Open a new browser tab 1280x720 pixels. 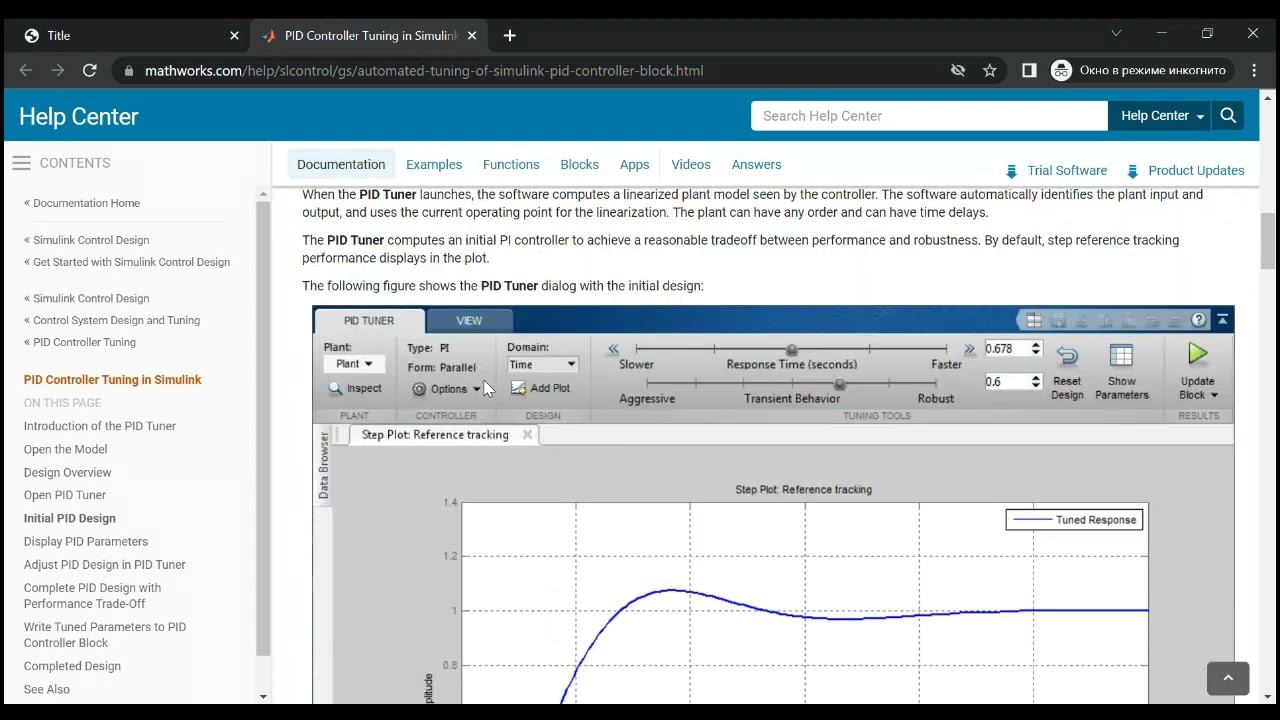tap(509, 35)
